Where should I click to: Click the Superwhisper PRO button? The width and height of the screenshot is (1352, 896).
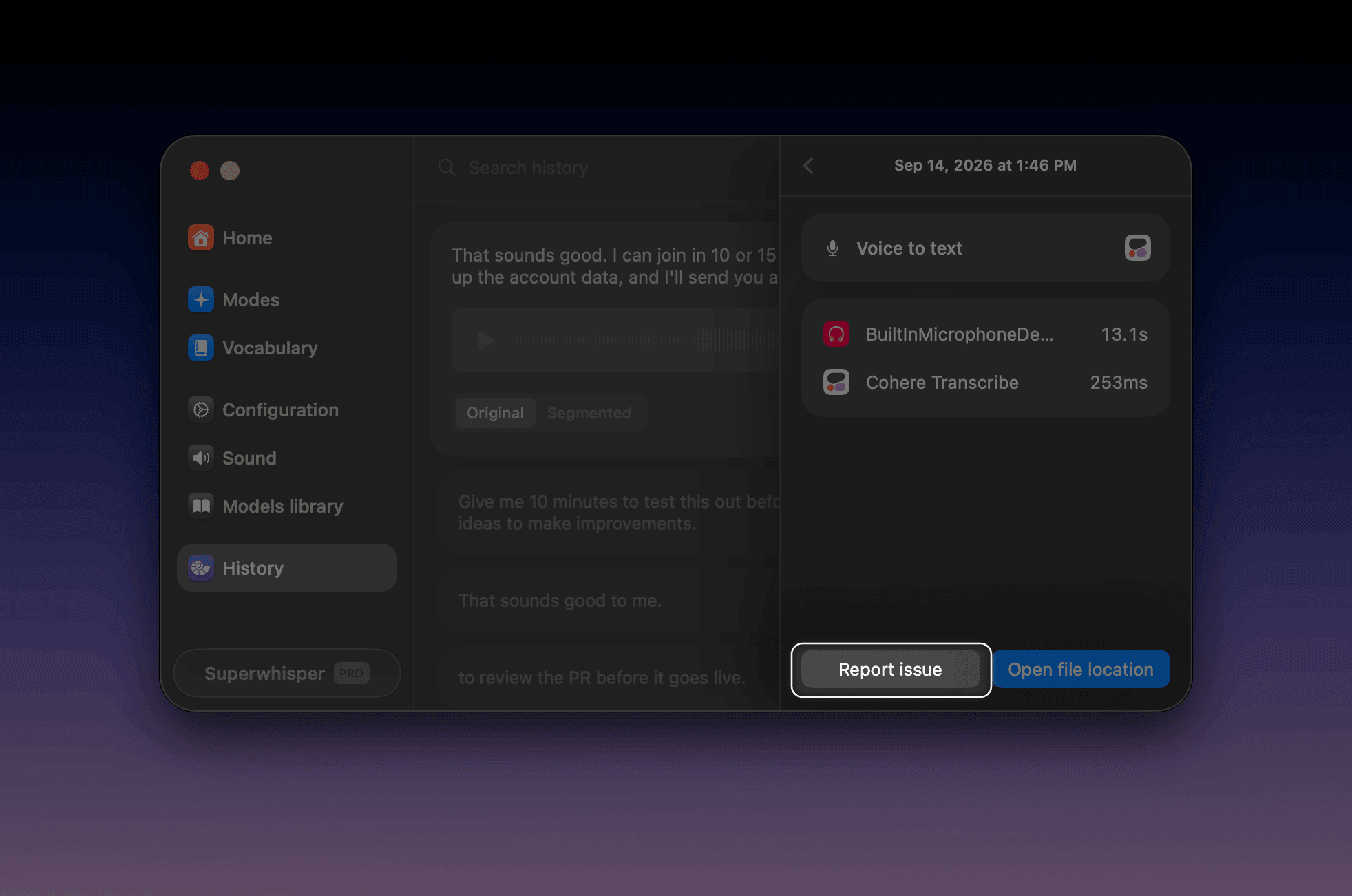(287, 673)
